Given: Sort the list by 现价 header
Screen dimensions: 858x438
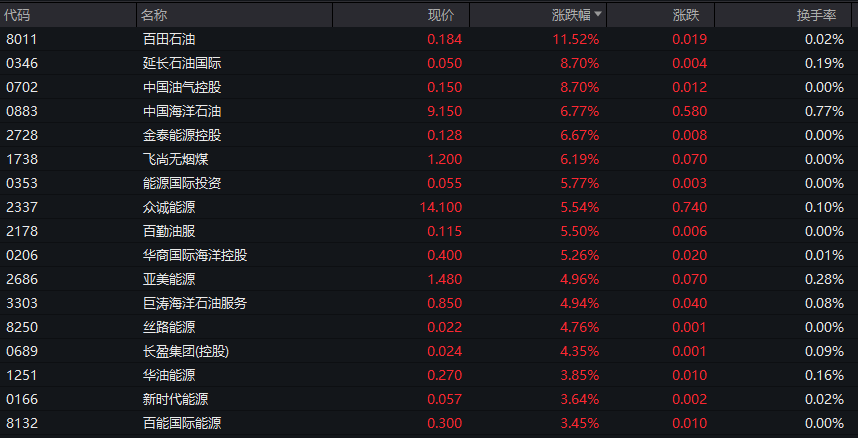Looking at the screenshot, I should 441,15.
